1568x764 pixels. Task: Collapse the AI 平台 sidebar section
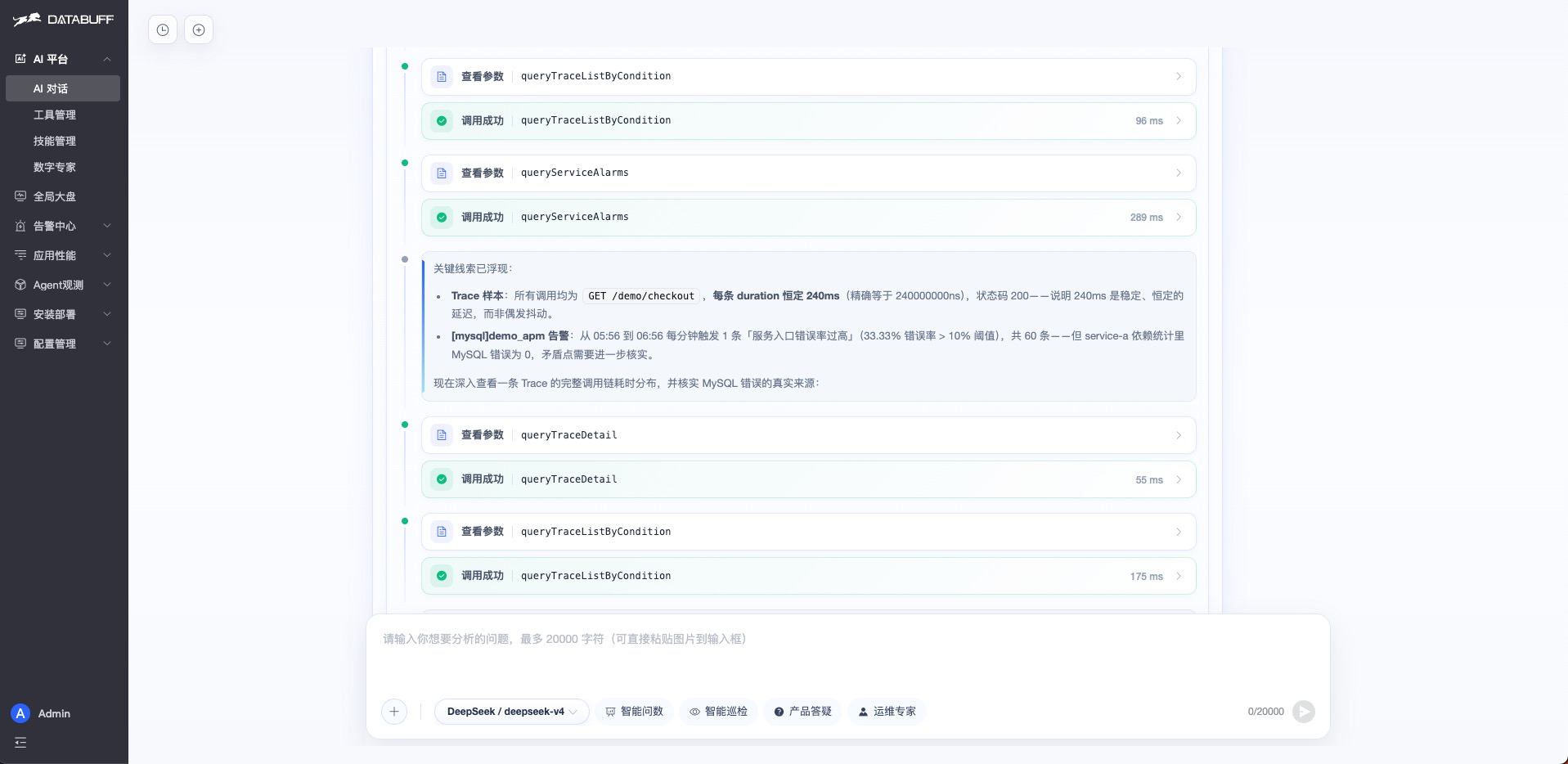coord(107,59)
